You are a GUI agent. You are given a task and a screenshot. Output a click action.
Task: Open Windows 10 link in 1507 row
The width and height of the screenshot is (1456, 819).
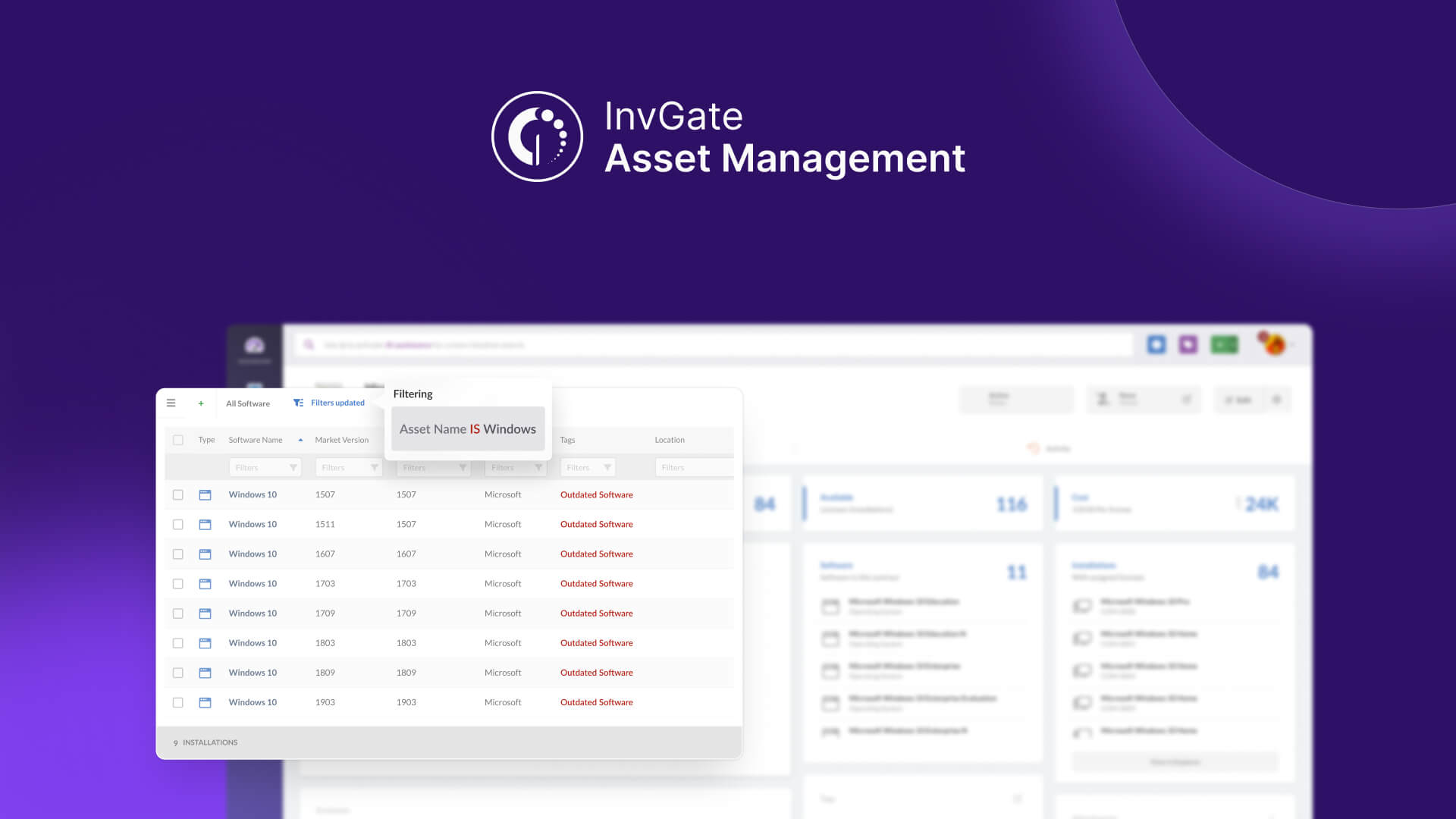click(253, 494)
